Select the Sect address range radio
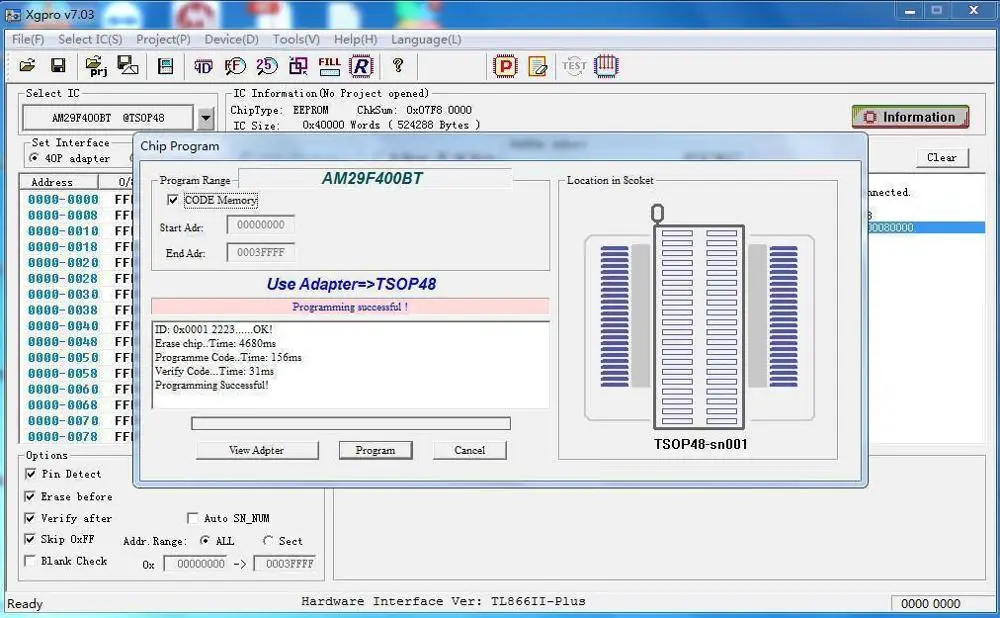1000x618 pixels. click(x=268, y=541)
